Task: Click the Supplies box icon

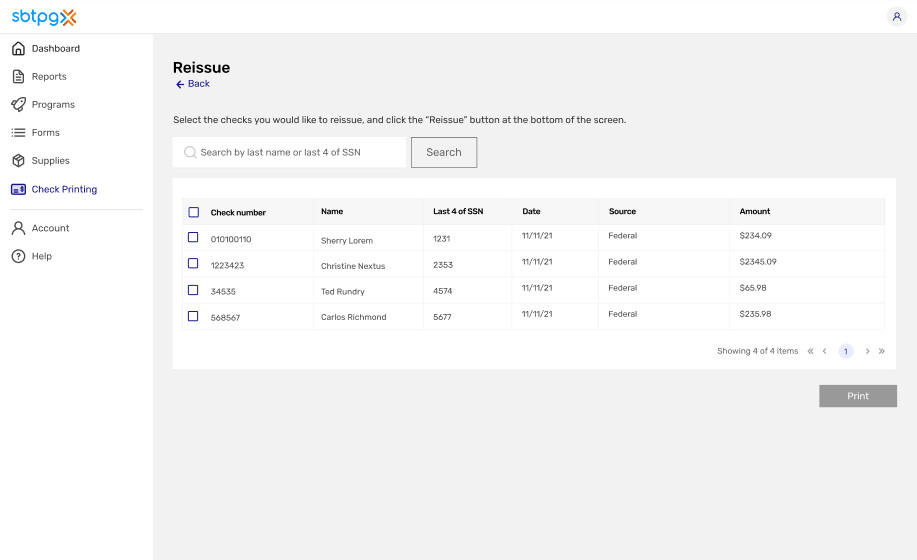Action: click(x=19, y=161)
